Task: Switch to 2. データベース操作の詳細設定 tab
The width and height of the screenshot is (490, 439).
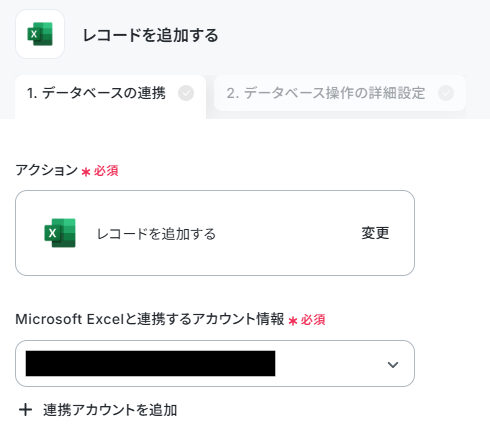Action: [340, 93]
